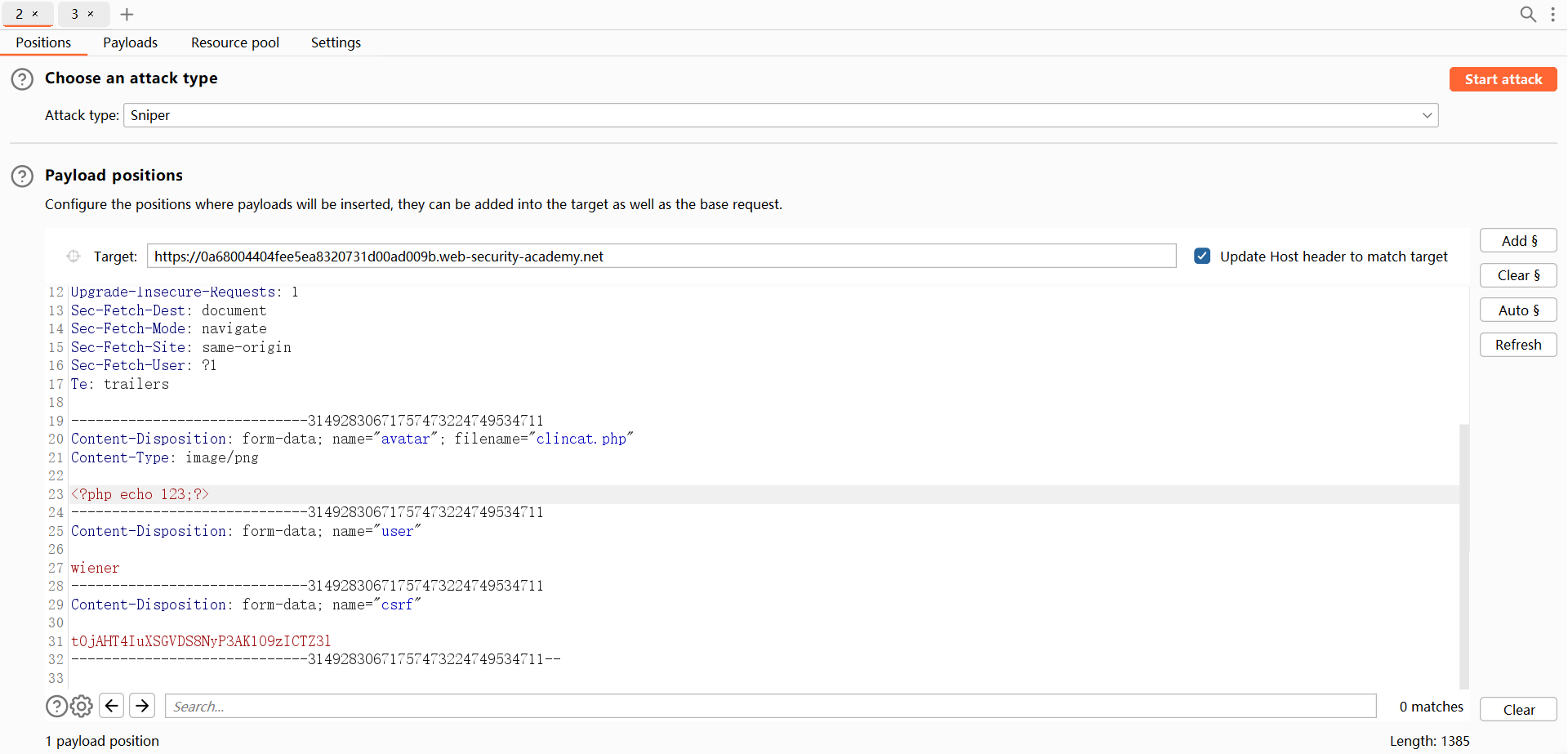Focus the Target URL input field
1568x754 pixels.
(x=661, y=257)
